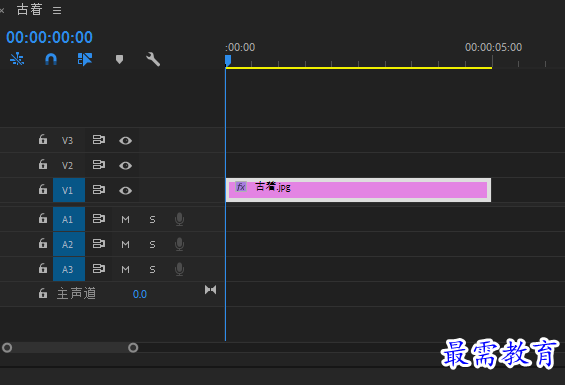Toggle lock on track A3
565x385 pixels.
pos(43,268)
